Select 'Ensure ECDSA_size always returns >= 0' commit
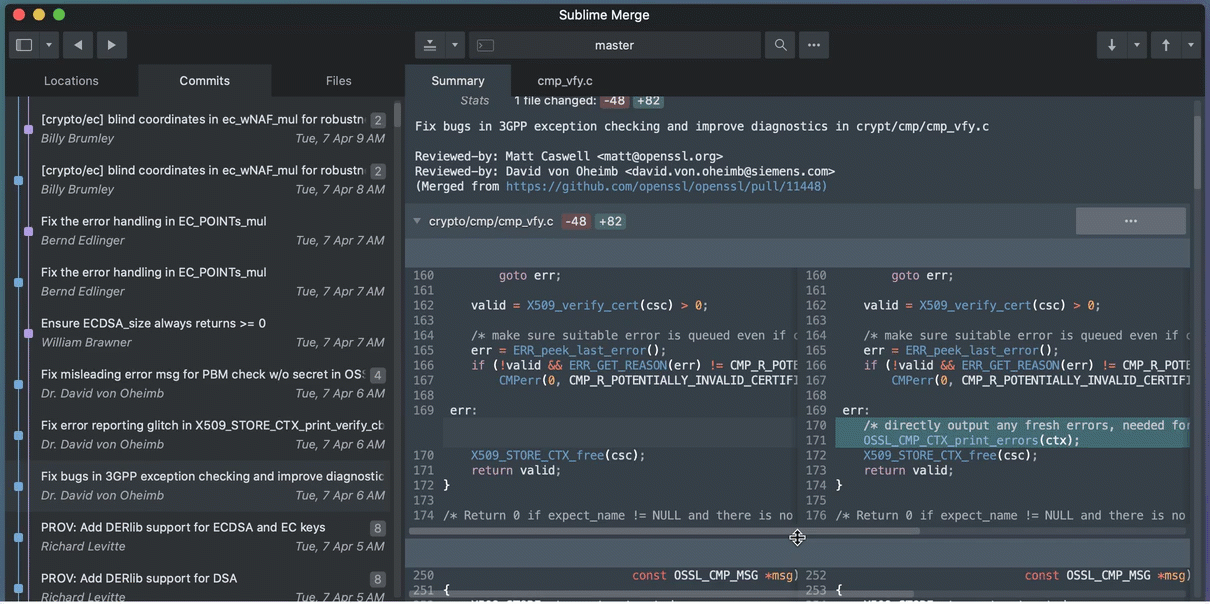Image resolution: width=1210 pixels, height=604 pixels. tap(211, 333)
